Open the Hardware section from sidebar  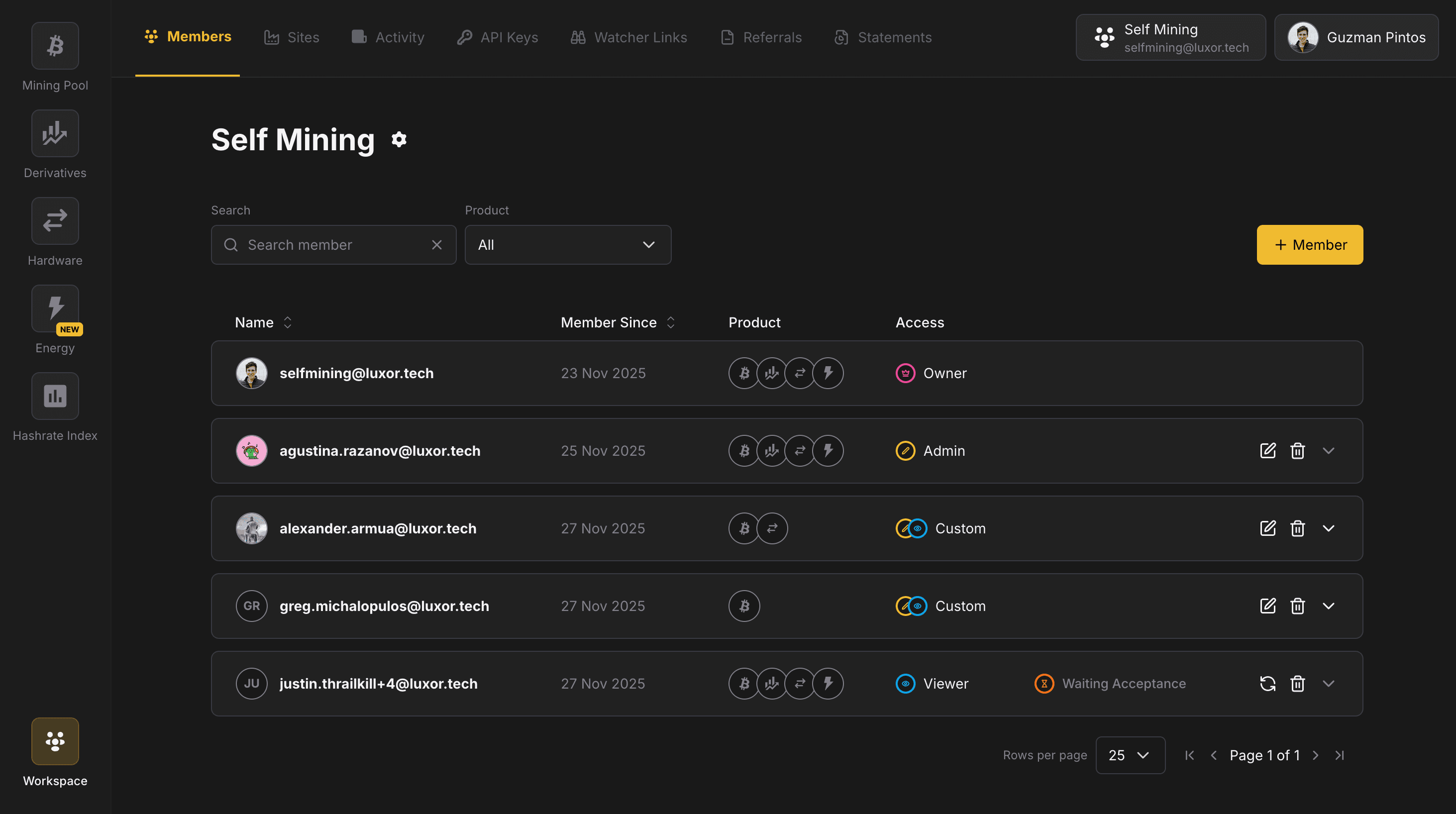pyautogui.click(x=55, y=221)
